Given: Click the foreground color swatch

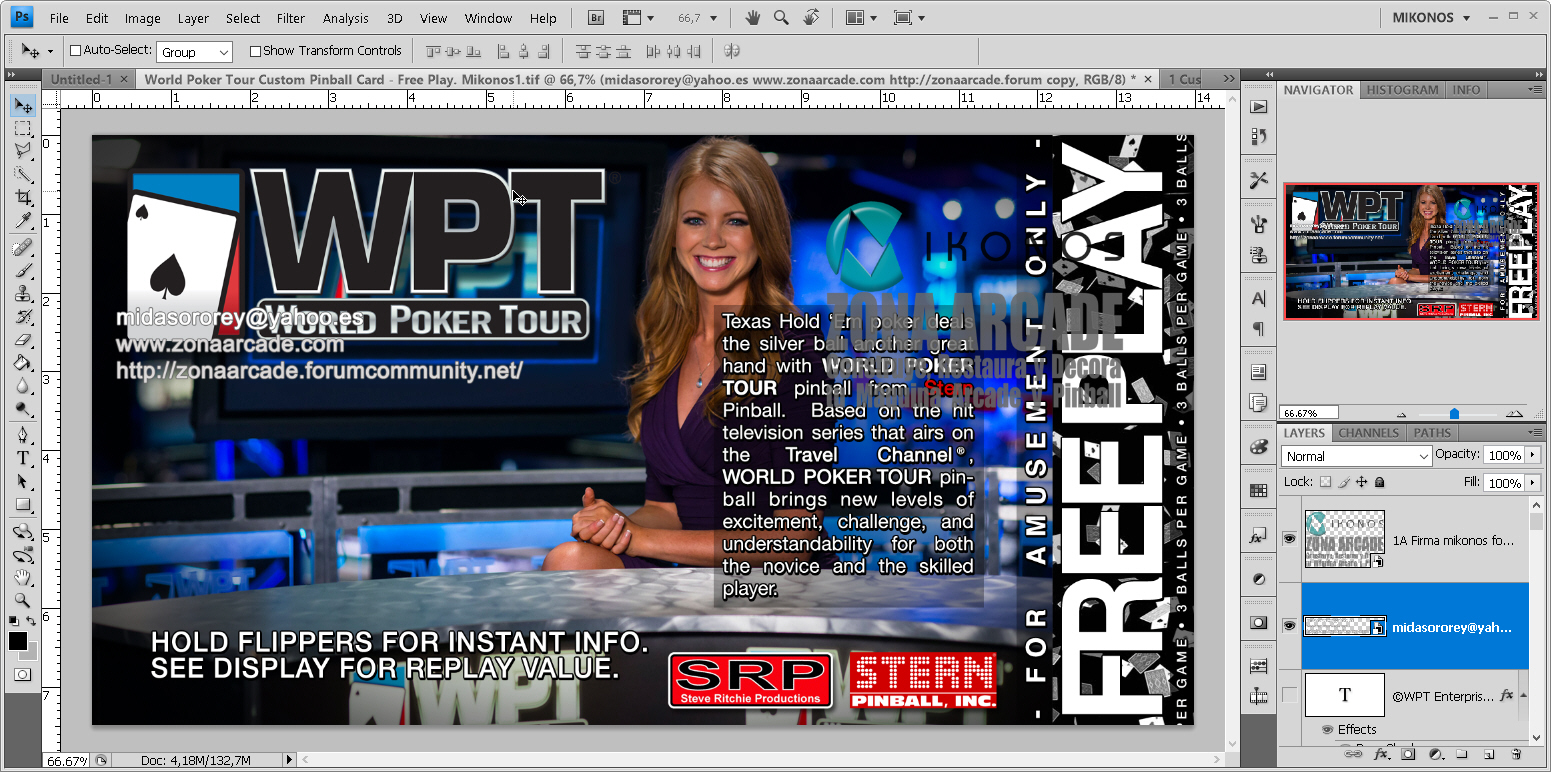Looking at the screenshot, I should [x=18, y=641].
